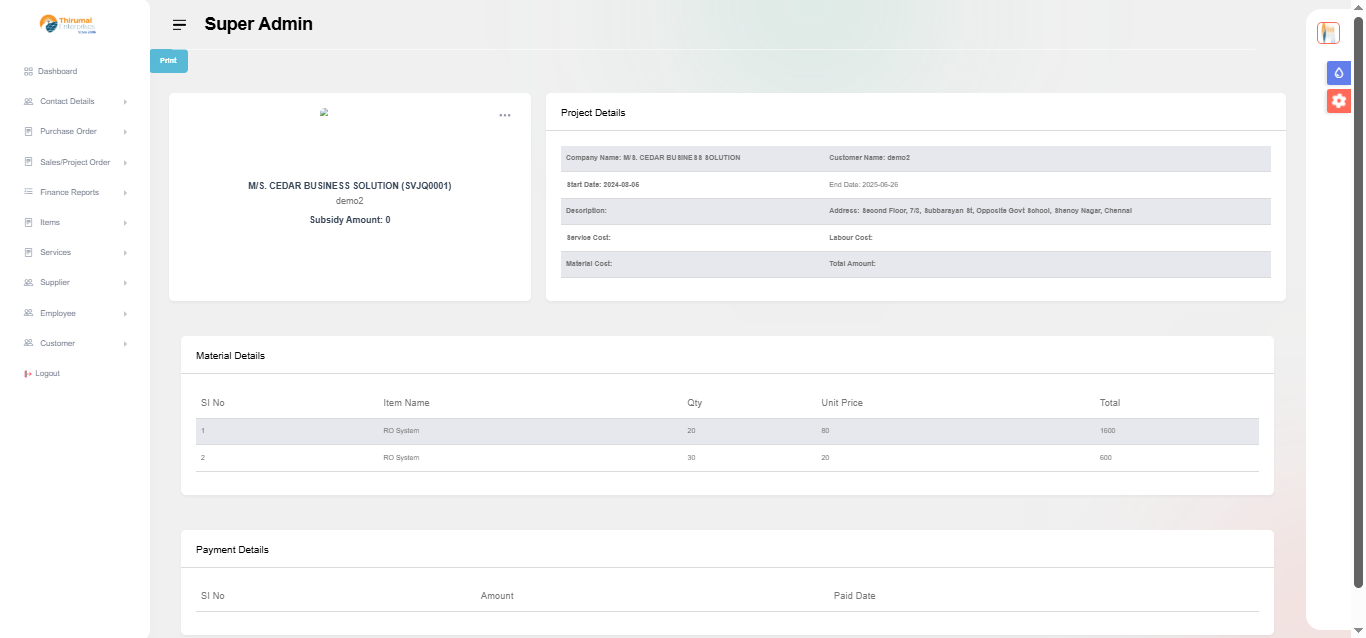Open the Employee sidebar menu
The image size is (1366, 638).
point(57,313)
